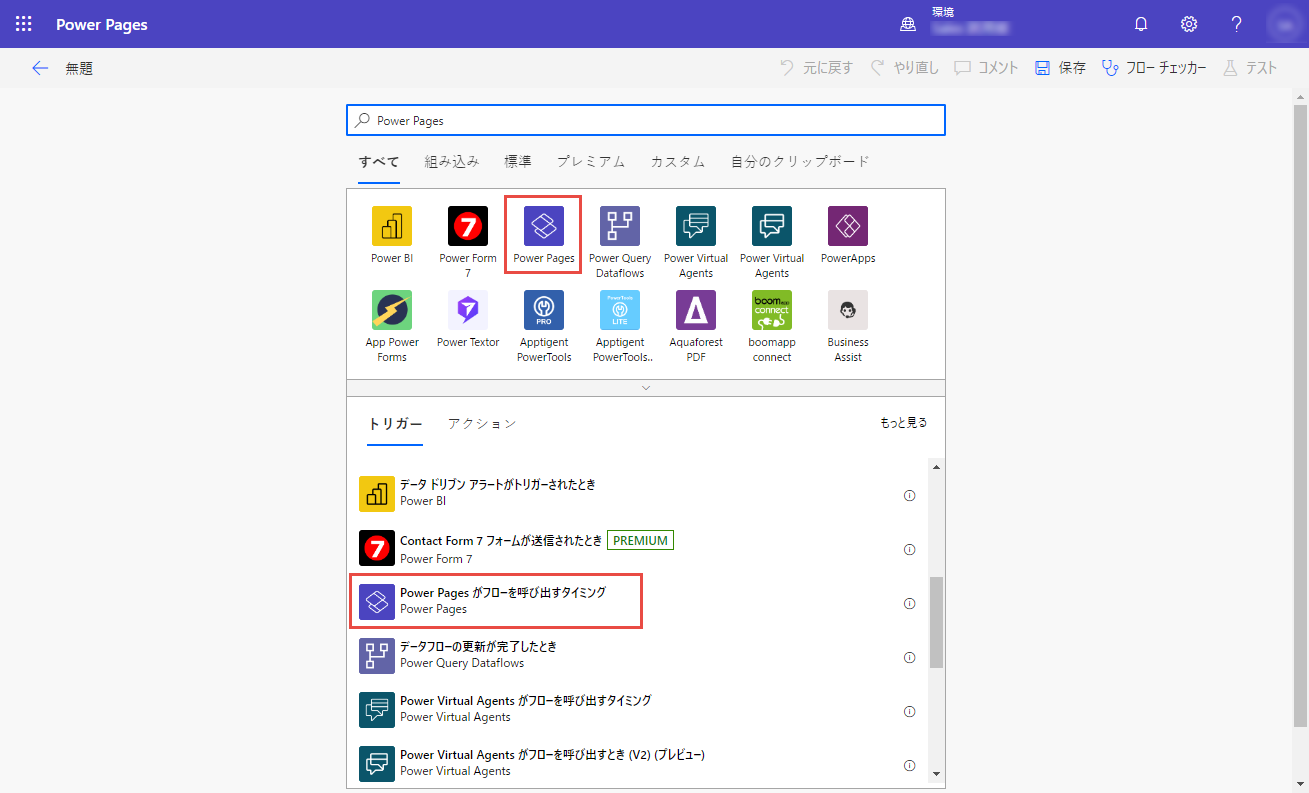Click trigger list scroll up arrow
Image resolution: width=1309 pixels, height=793 pixels.
(x=936, y=467)
